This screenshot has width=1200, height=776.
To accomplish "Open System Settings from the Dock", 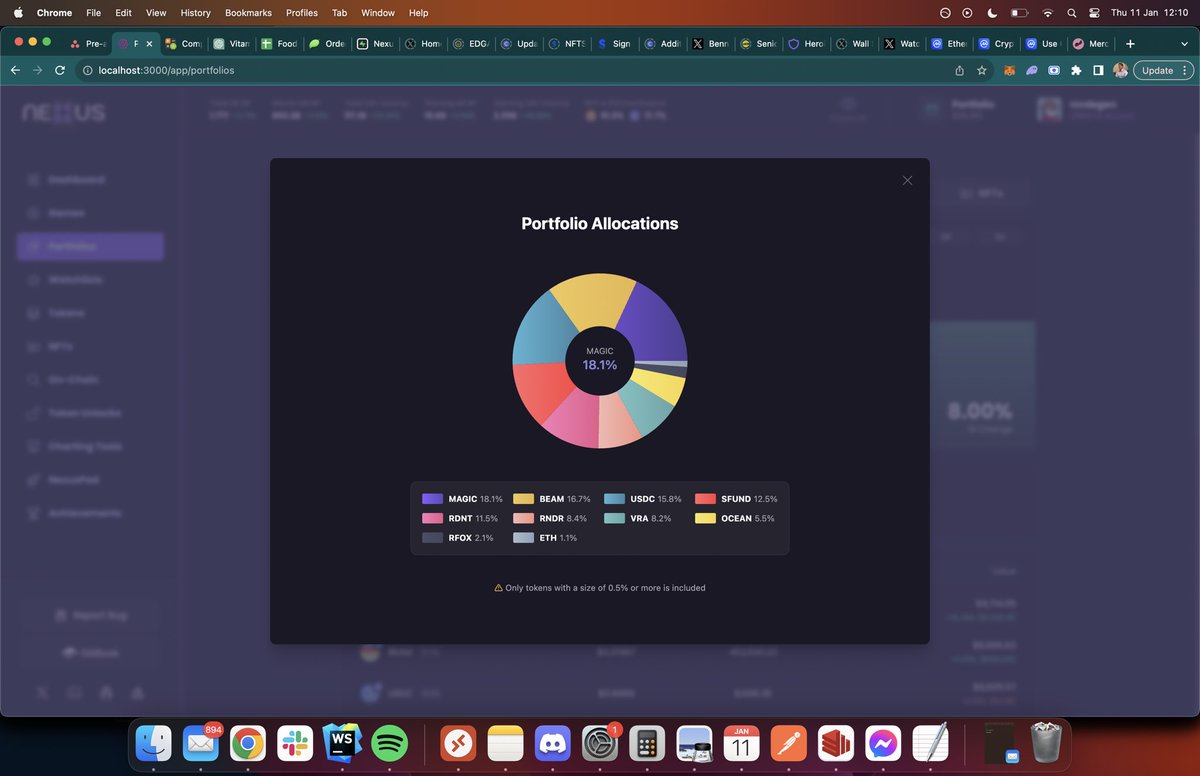I will pos(600,744).
